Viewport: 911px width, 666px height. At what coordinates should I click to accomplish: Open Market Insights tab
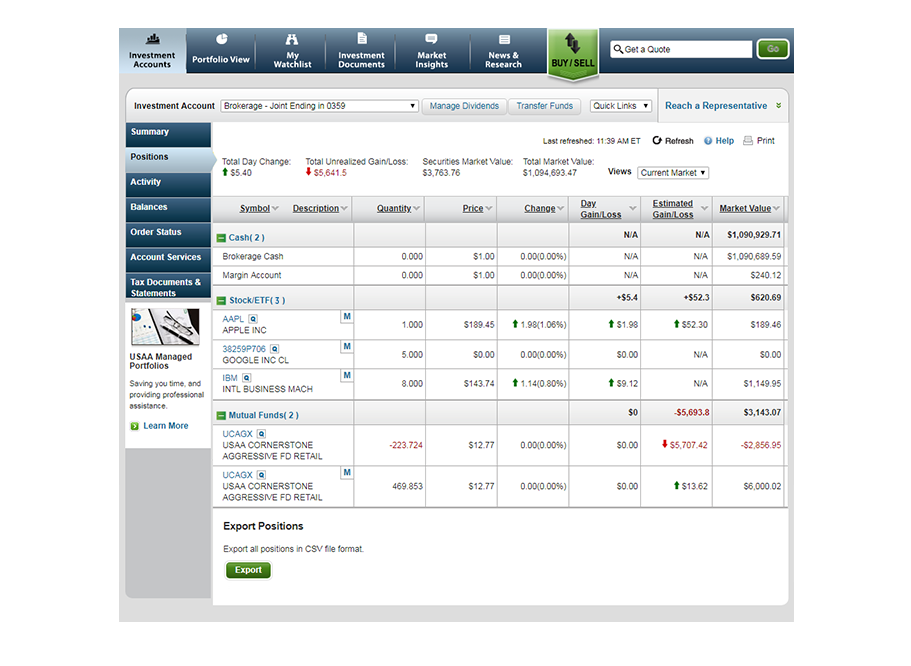point(432,51)
